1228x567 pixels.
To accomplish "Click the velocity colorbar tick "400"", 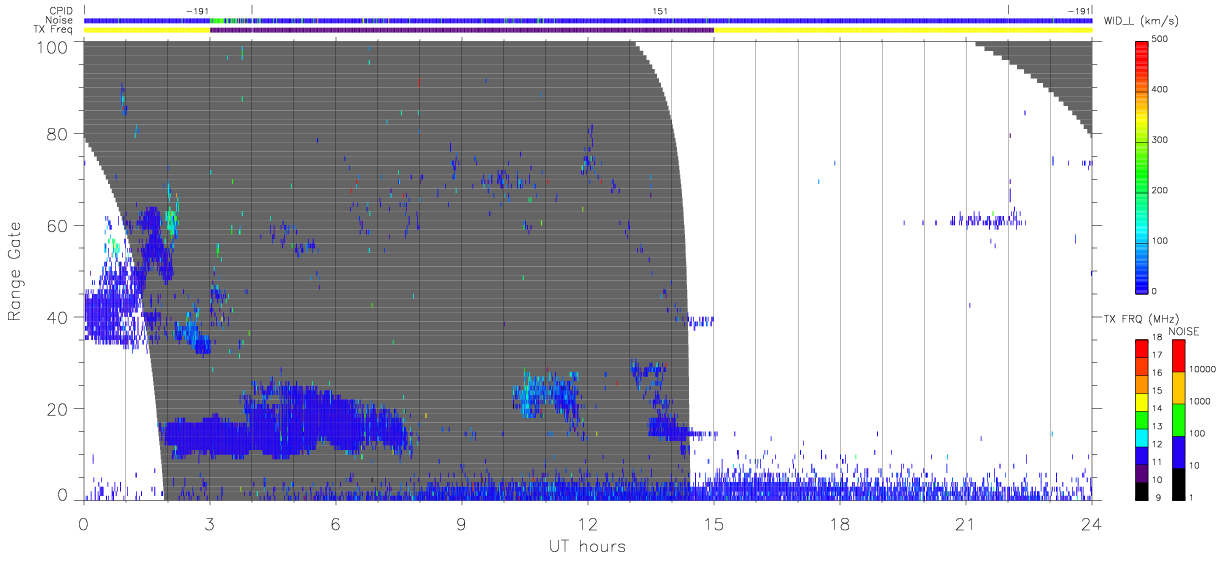I will 1160,90.
